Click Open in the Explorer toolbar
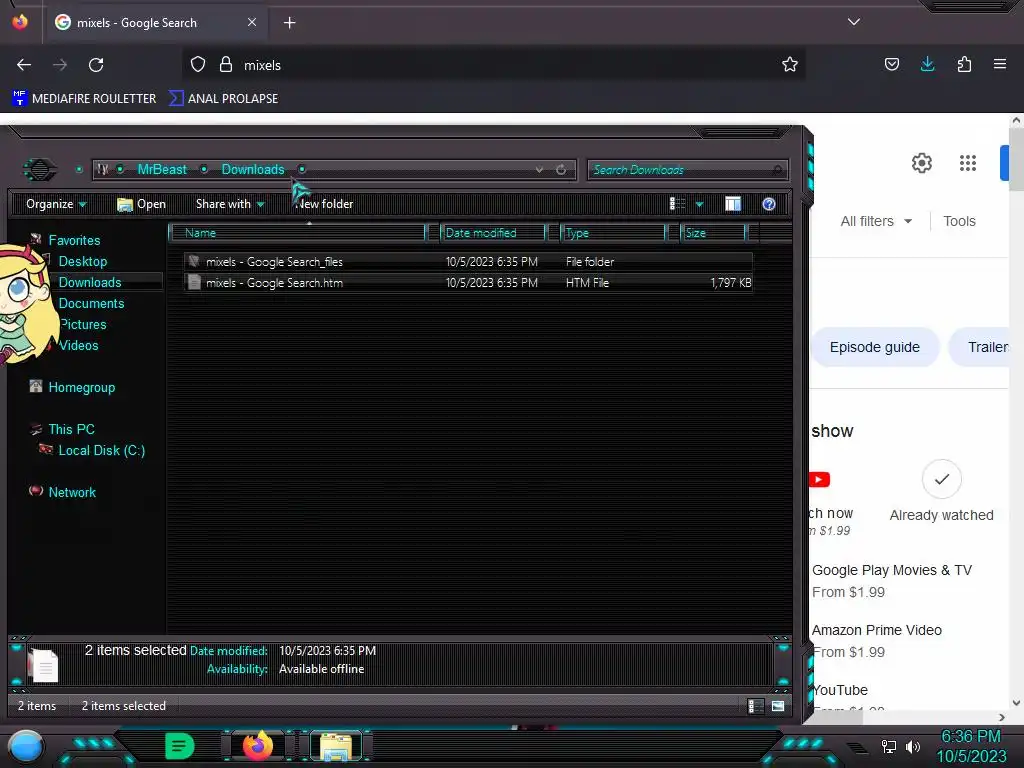Image resolution: width=1024 pixels, height=768 pixels. [141, 204]
